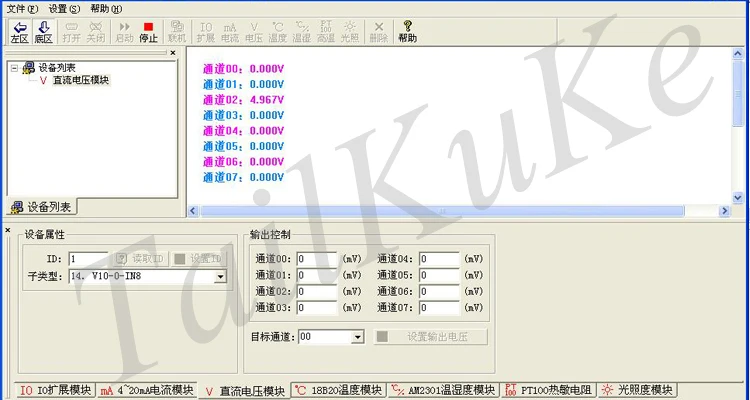Switch to the 18B20温度模块 tab
The height and width of the screenshot is (400, 750).
[339, 390]
